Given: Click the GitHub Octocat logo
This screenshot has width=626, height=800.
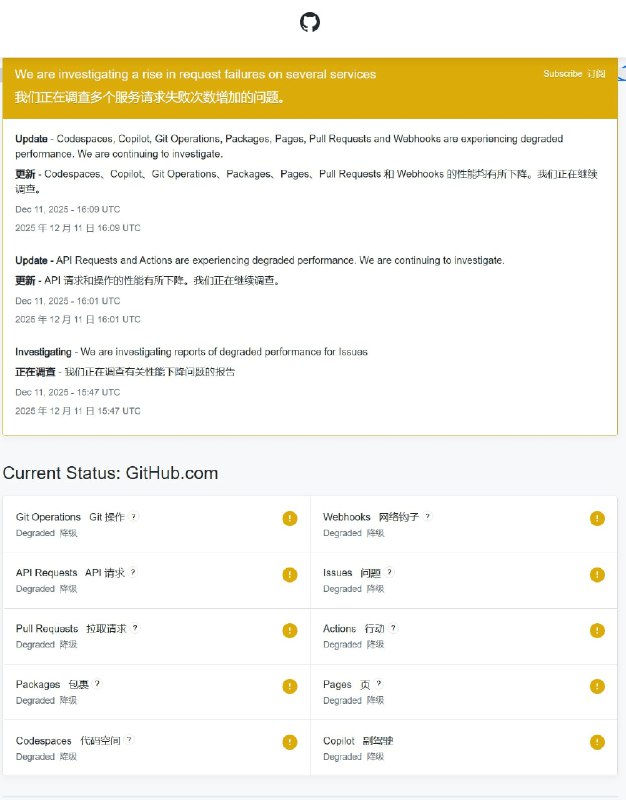Looking at the screenshot, I should tap(310, 22).
